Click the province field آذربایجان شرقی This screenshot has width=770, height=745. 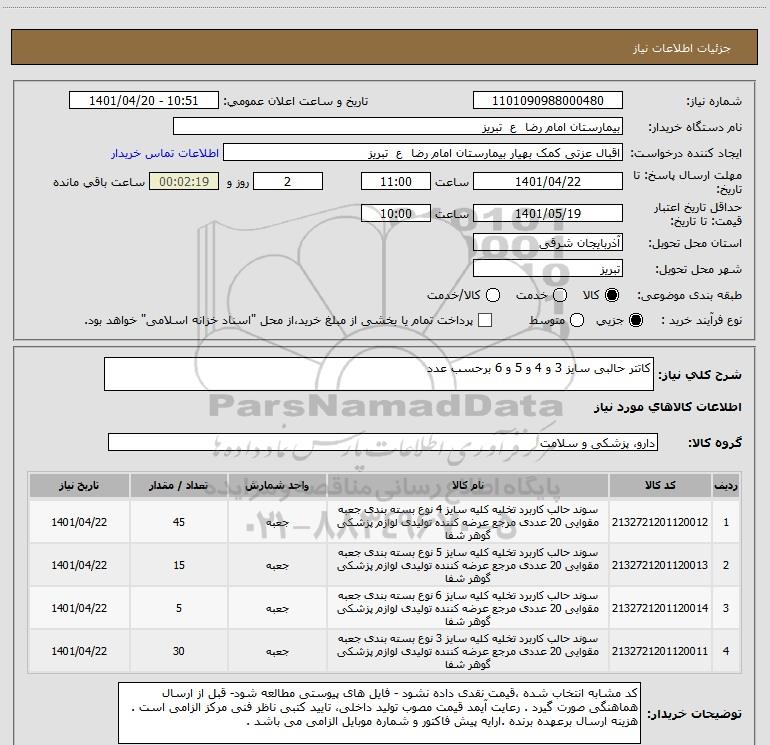pos(548,243)
